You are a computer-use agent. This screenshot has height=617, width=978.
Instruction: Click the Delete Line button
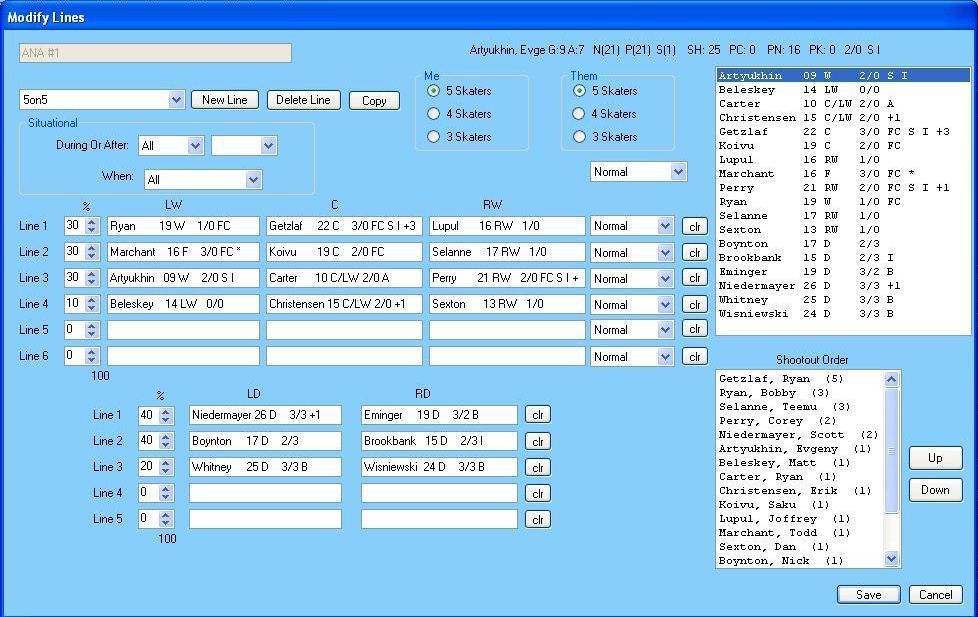click(303, 100)
